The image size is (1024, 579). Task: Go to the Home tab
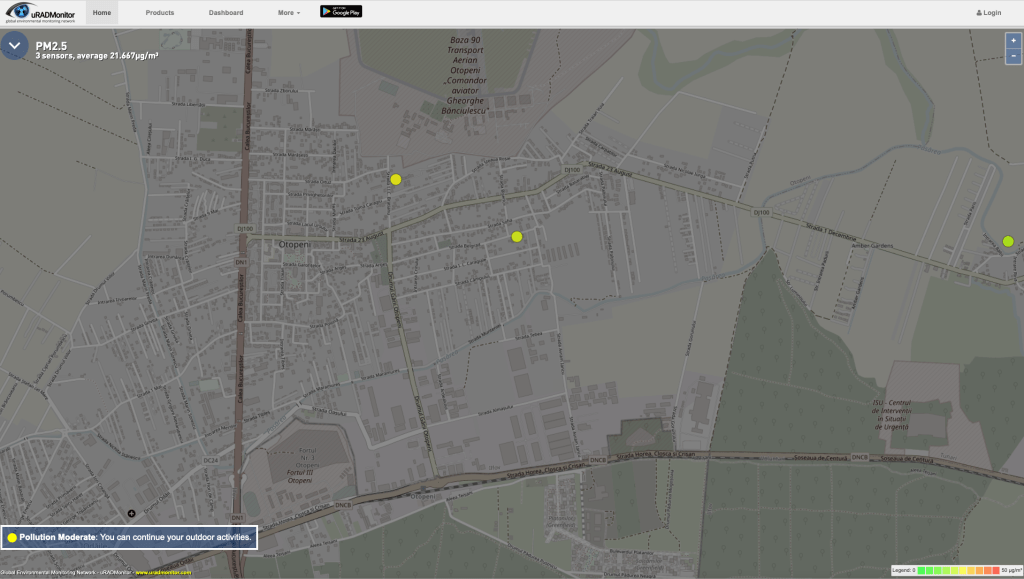pos(102,13)
